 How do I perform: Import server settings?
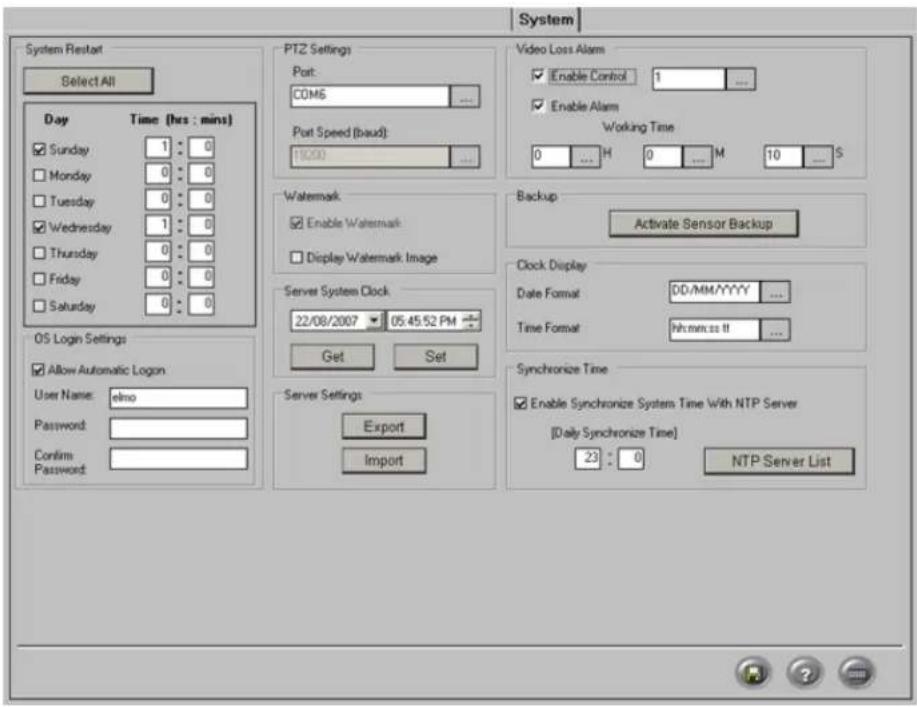(x=384, y=461)
